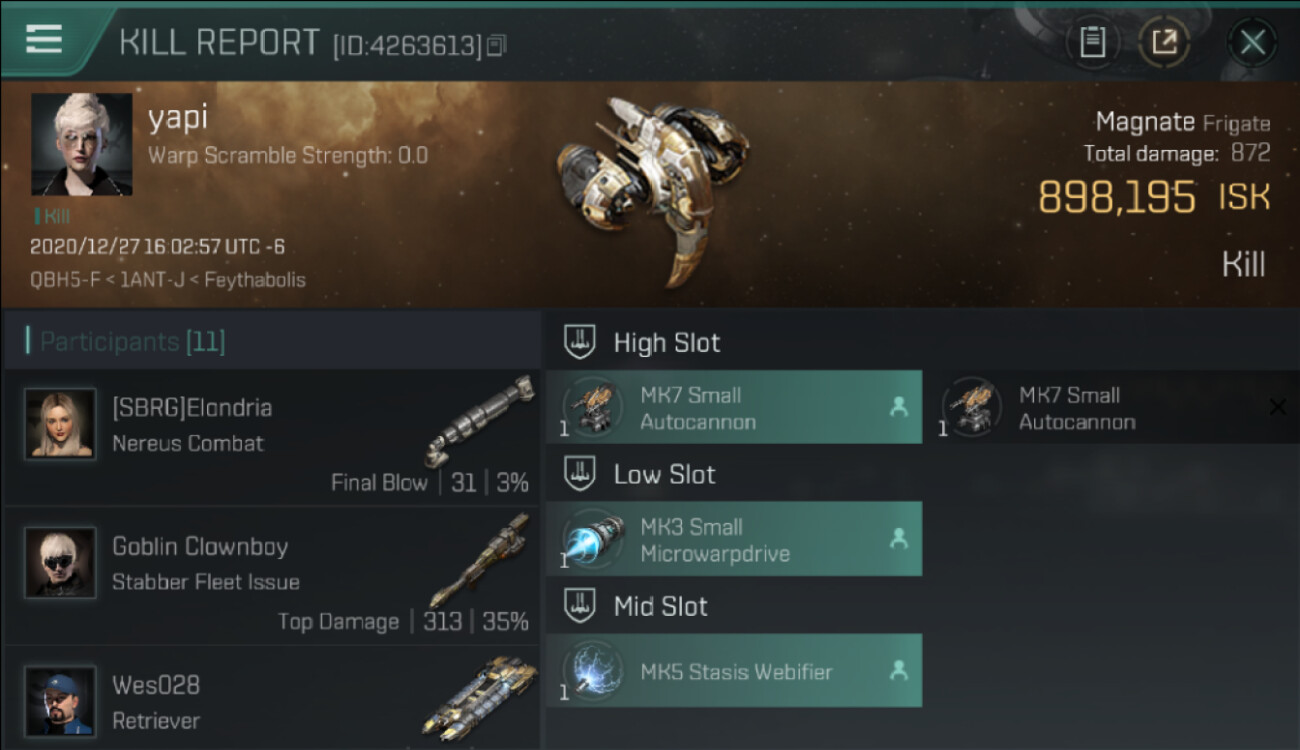Close the kill report window
Viewport: 1300px width, 750px height.
coord(1252,42)
